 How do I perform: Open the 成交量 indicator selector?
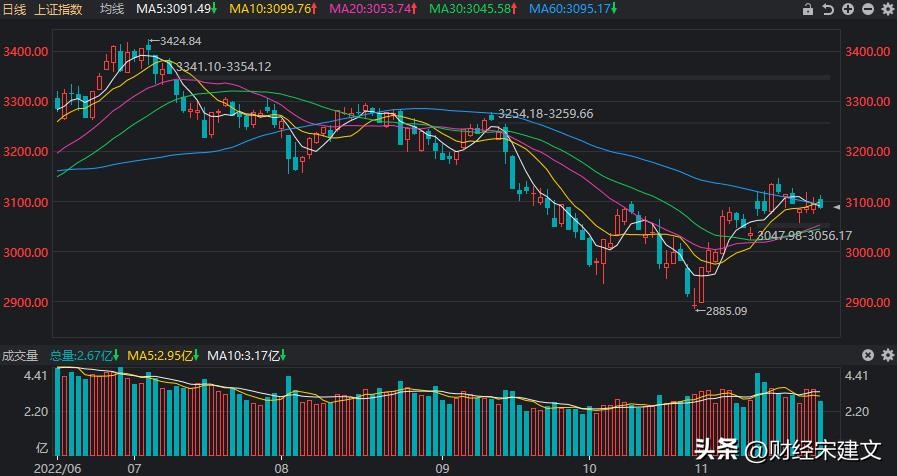(20, 354)
